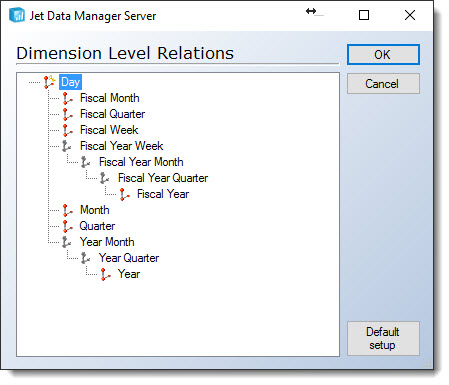The height and width of the screenshot is (385, 449).
Task: Select the Year tree item
Action: [129, 274]
